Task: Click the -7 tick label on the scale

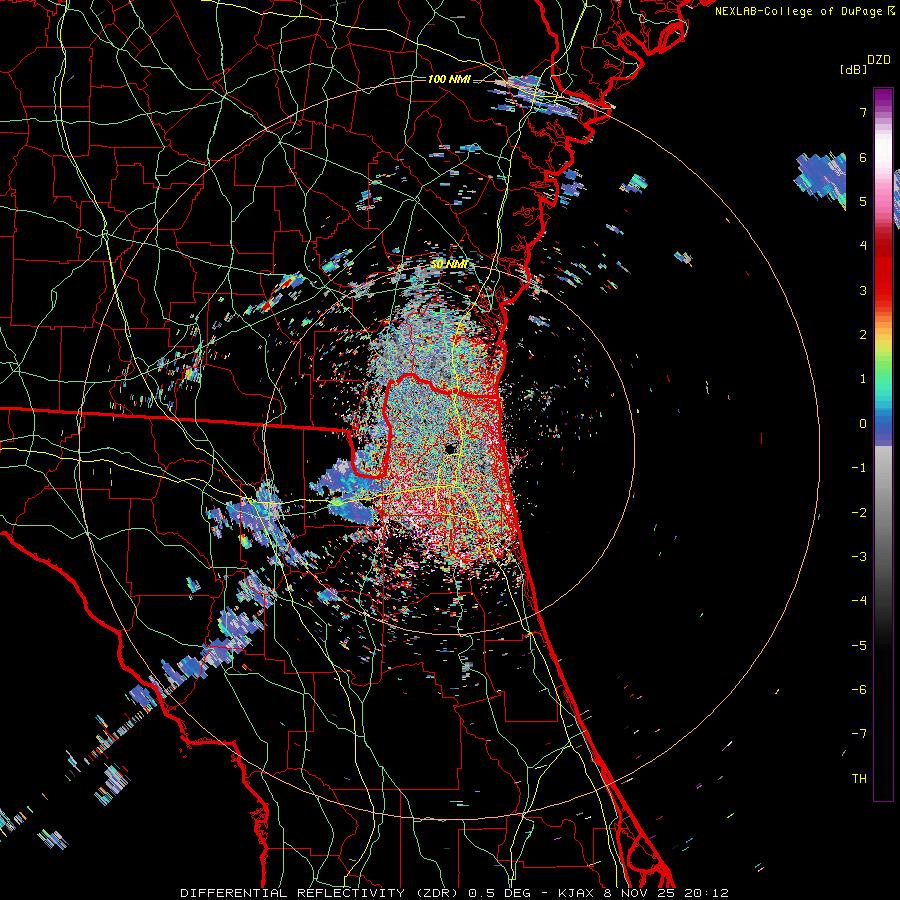Action: [859, 734]
